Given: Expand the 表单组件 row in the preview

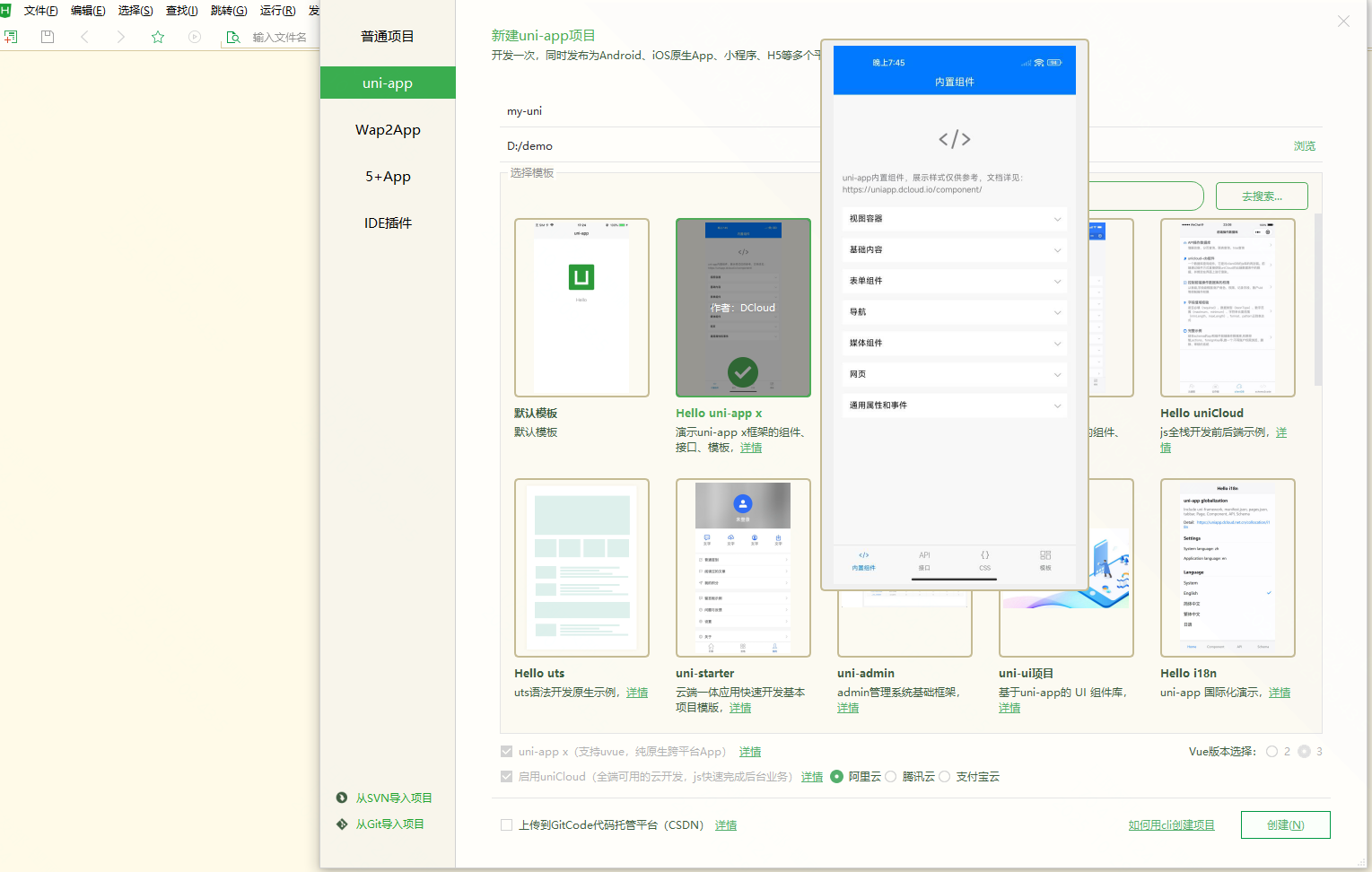Looking at the screenshot, I should point(955,281).
